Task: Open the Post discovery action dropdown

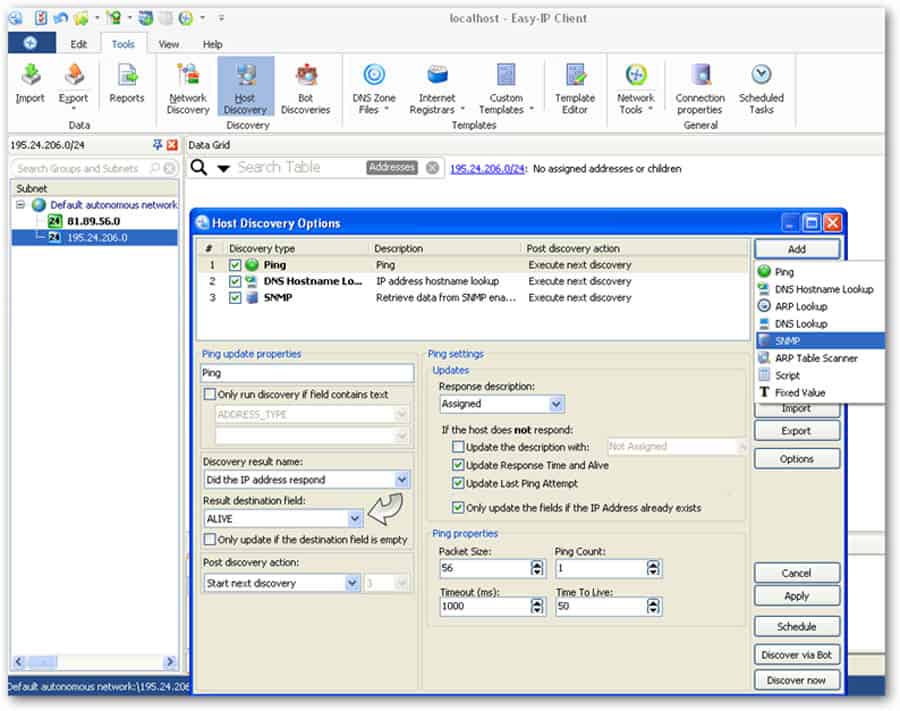Action: coord(352,583)
